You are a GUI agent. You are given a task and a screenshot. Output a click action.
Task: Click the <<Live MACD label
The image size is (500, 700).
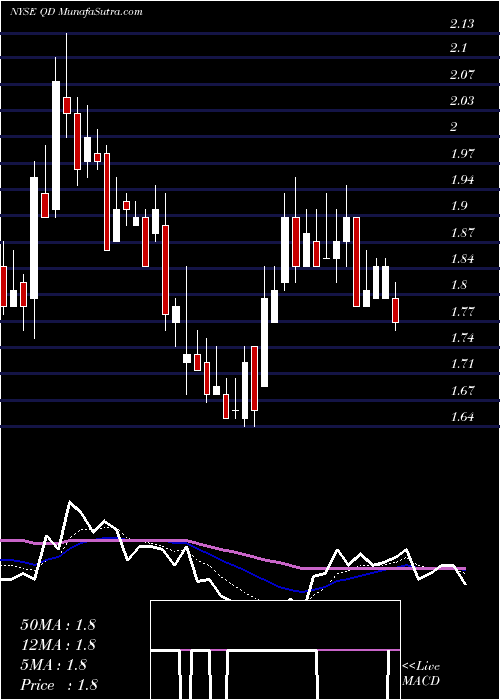click(421, 674)
